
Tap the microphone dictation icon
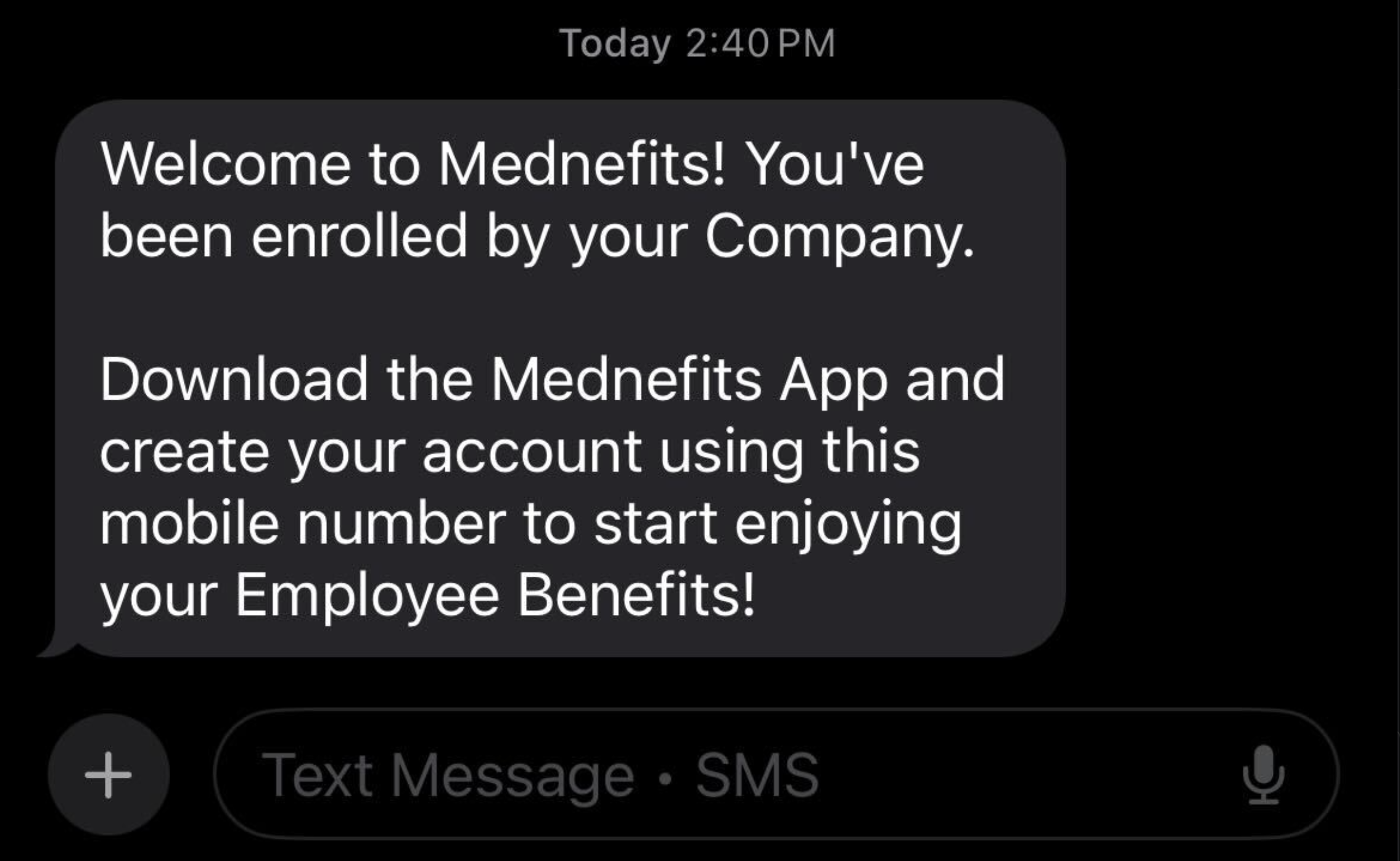point(1263,775)
